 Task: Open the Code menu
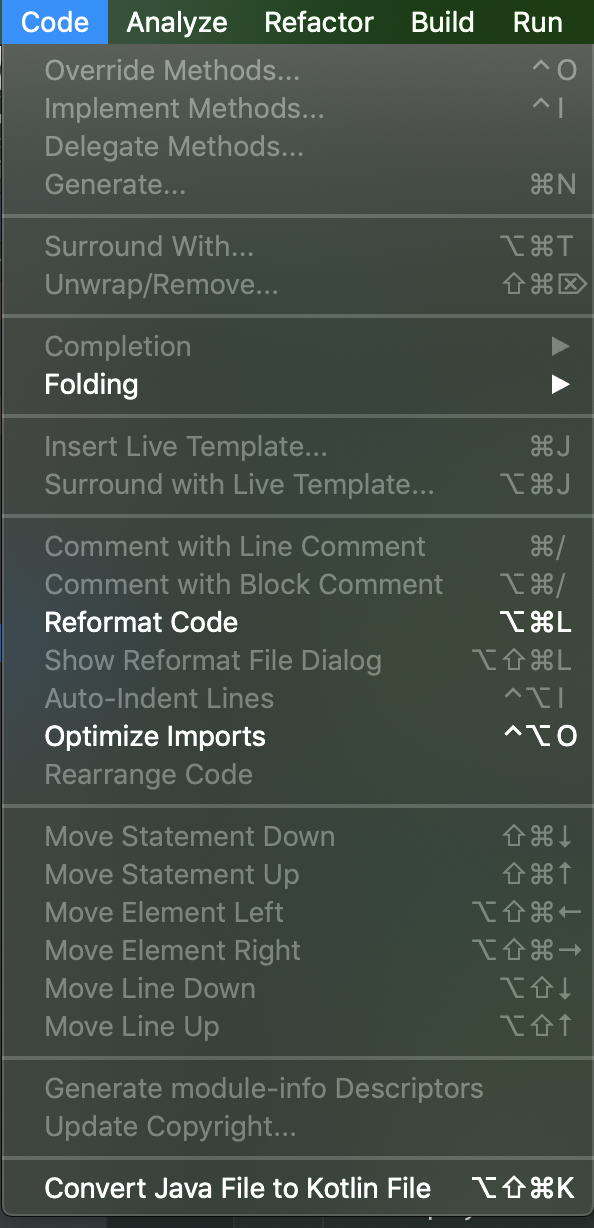pos(55,22)
